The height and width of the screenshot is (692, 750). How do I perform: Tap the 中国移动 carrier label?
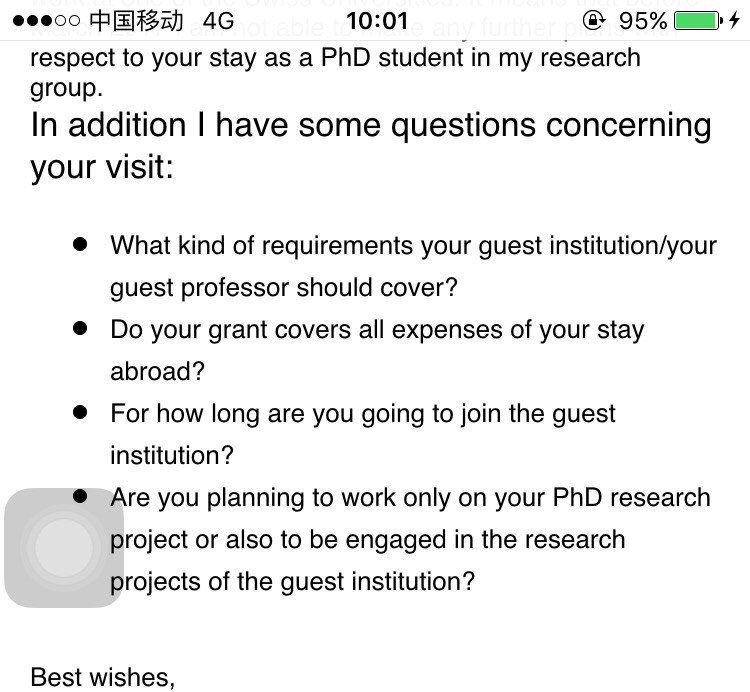[136, 21]
